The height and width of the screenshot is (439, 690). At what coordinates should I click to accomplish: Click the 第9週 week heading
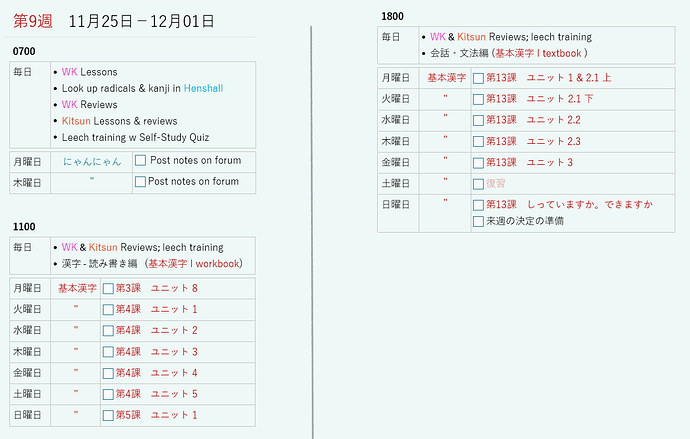pos(33,21)
